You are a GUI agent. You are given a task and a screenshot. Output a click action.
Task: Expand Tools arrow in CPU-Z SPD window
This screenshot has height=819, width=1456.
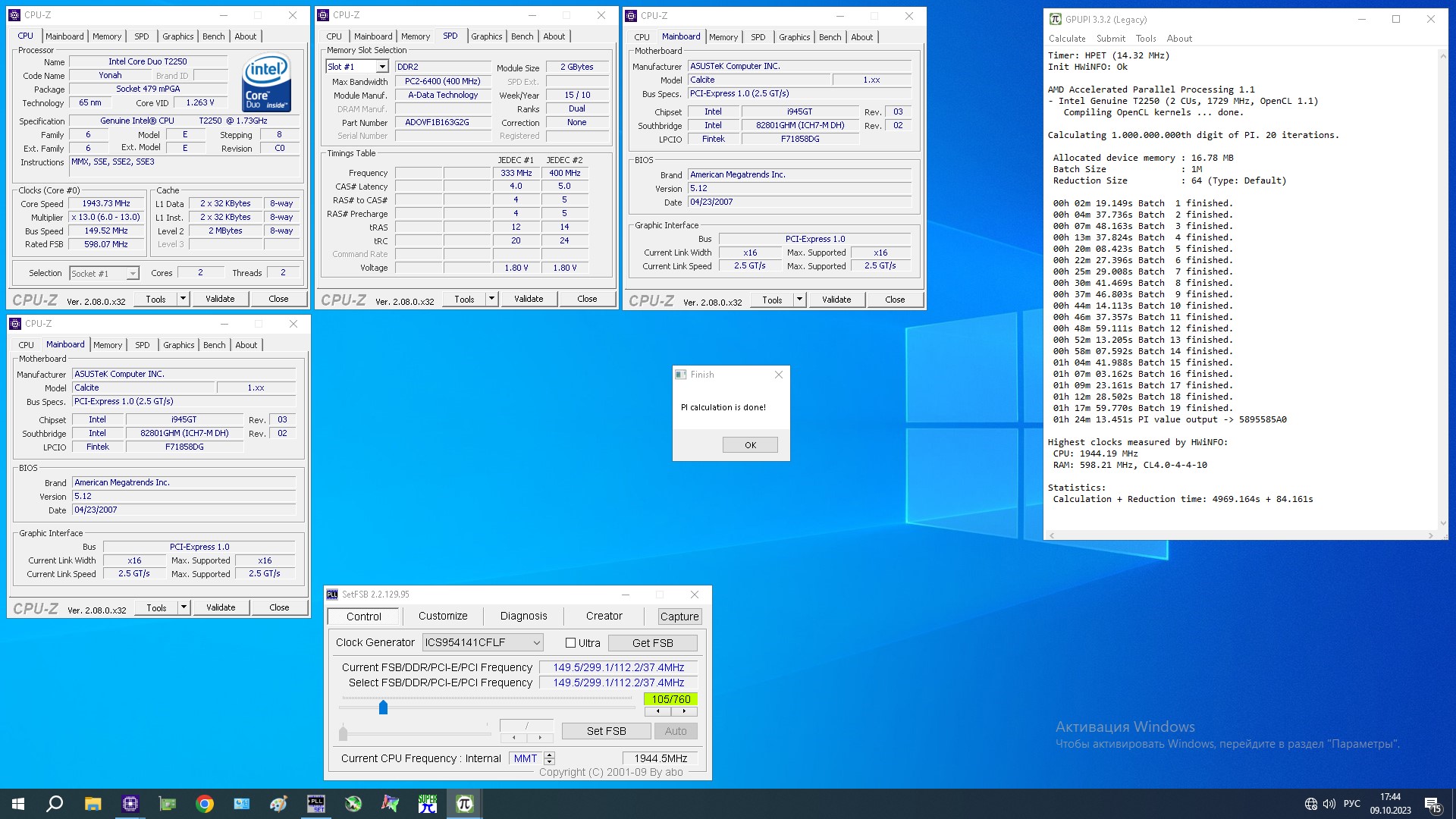point(491,299)
